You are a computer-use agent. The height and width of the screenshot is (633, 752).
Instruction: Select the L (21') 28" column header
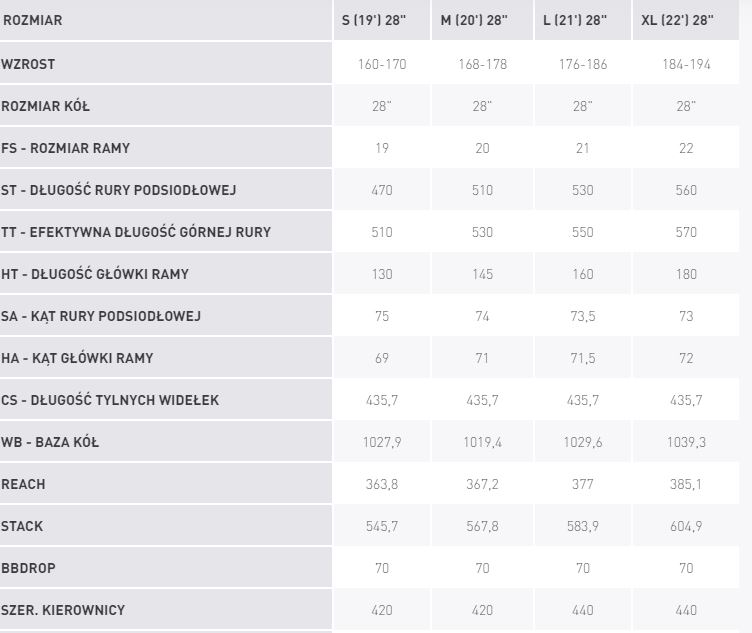(574, 20)
